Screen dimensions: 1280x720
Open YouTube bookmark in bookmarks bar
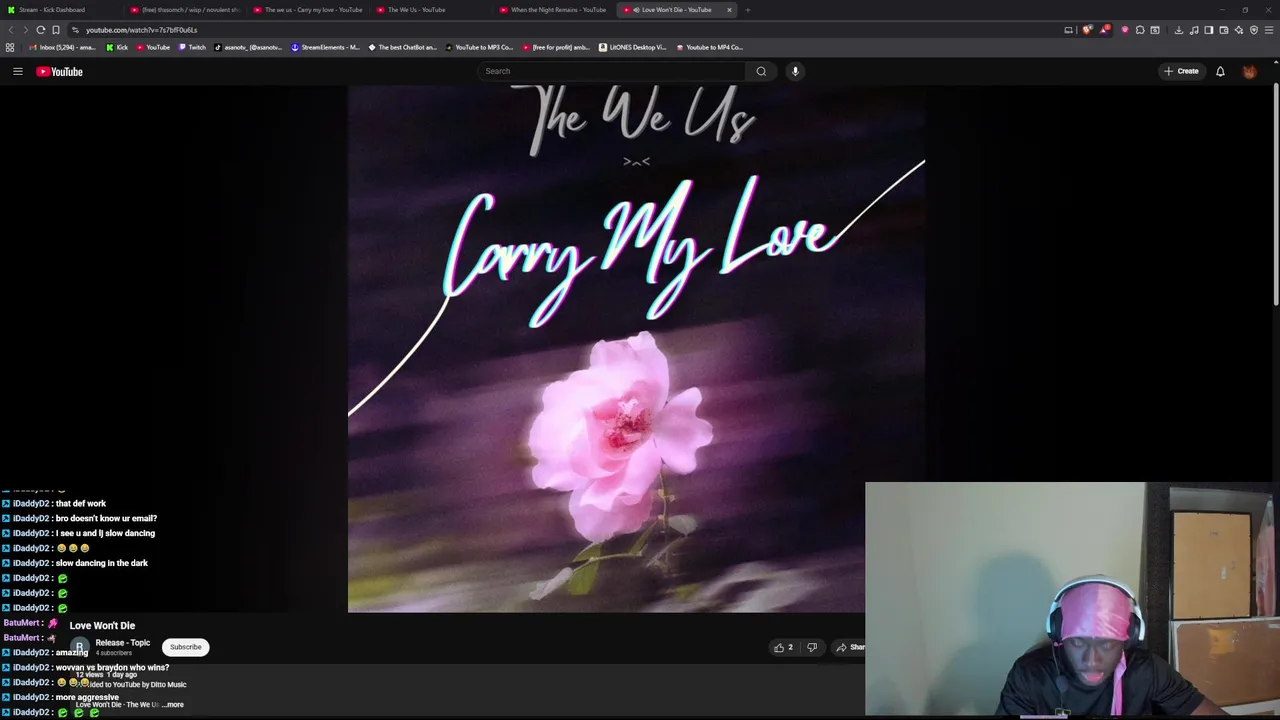click(x=152, y=47)
